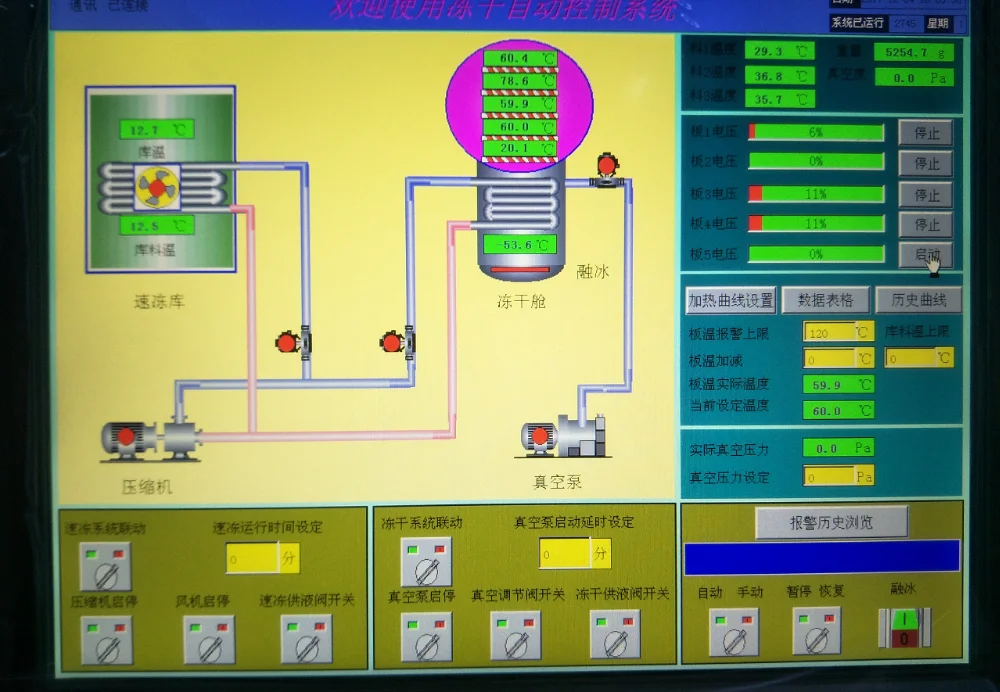Click the 60.4 ℃ top plate reading
The image size is (1000, 692).
520,58
